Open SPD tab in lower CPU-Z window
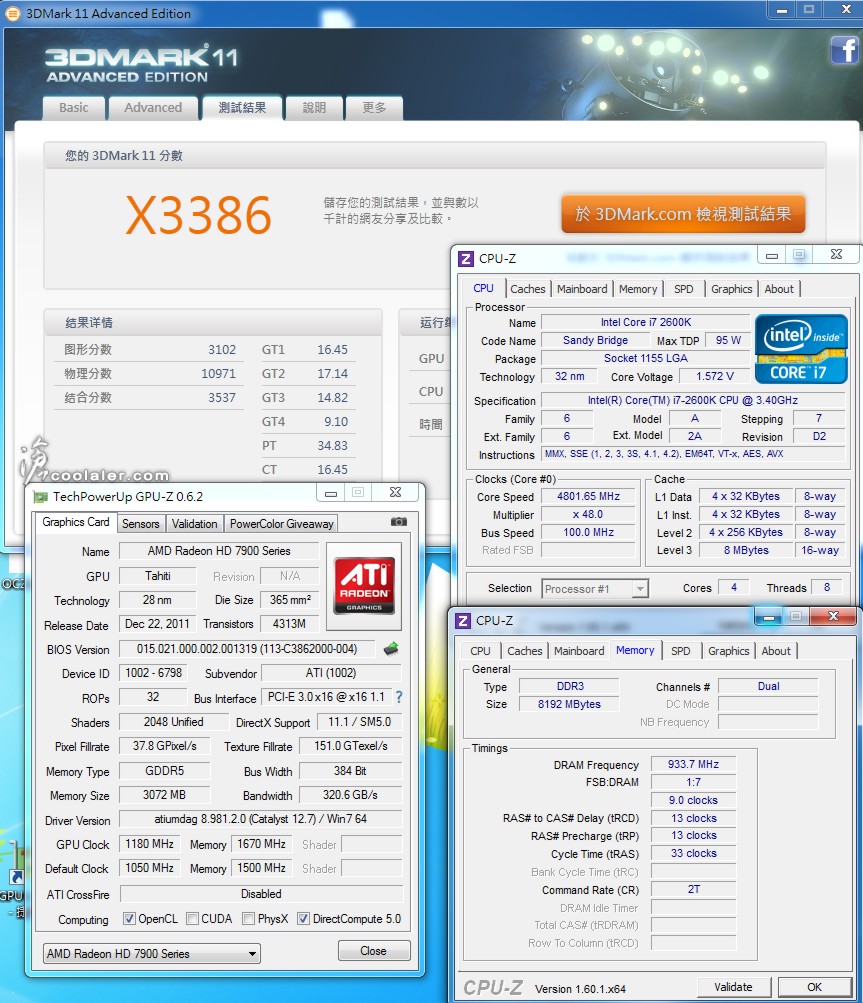 pos(681,651)
